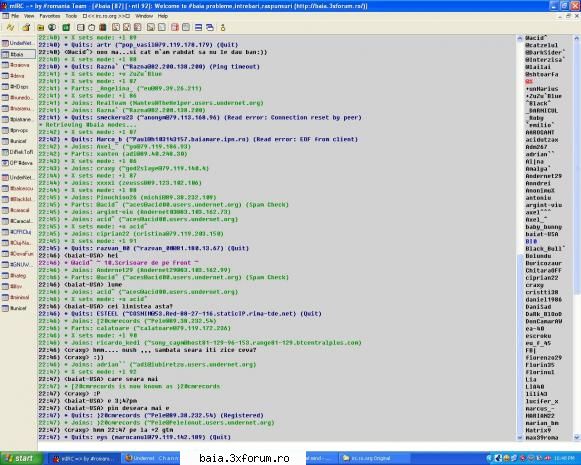The image size is (581, 465).
Task: Click the Cascade Windows toolbar icon
Action: pyautogui.click(x=210, y=27)
